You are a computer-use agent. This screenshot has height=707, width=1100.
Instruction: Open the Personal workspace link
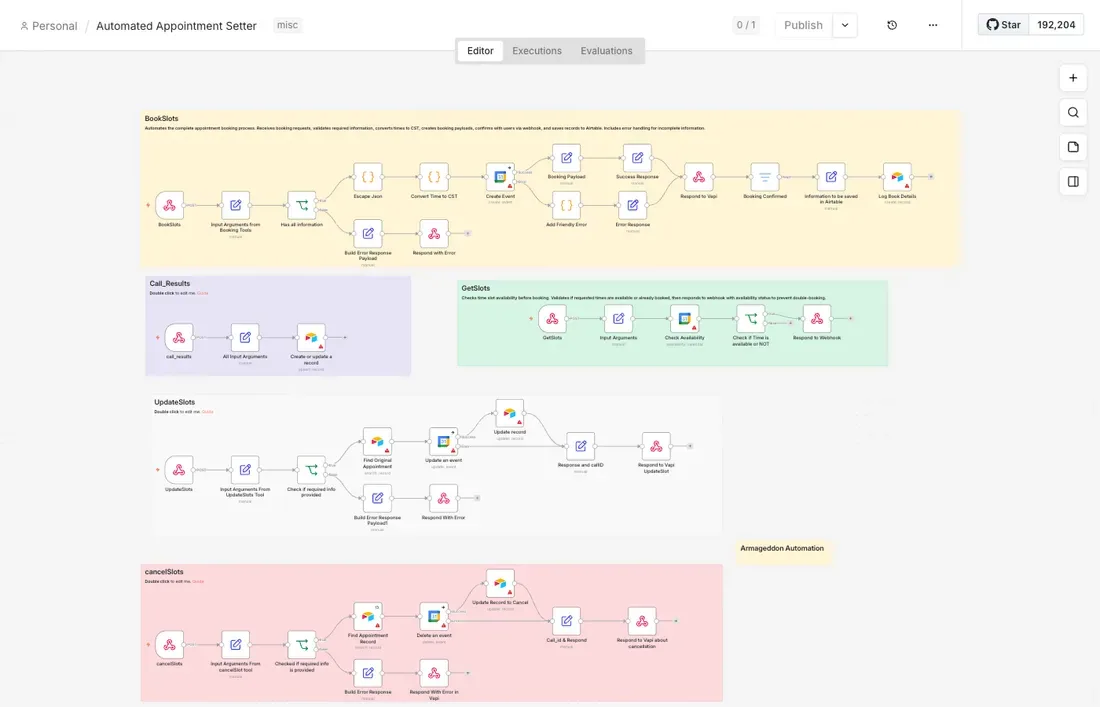(48, 26)
